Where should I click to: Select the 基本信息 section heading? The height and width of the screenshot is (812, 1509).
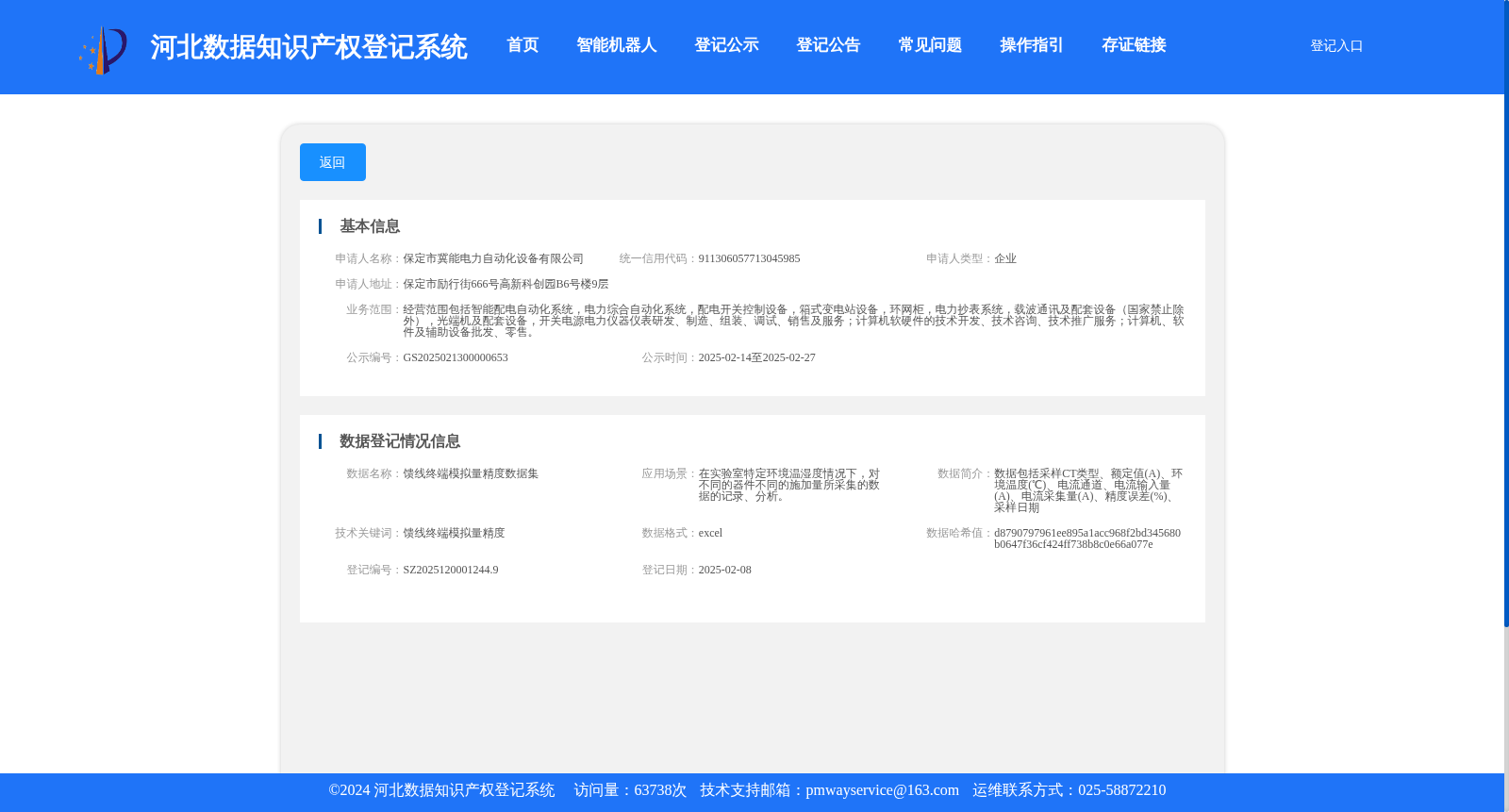click(x=370, y=226)
